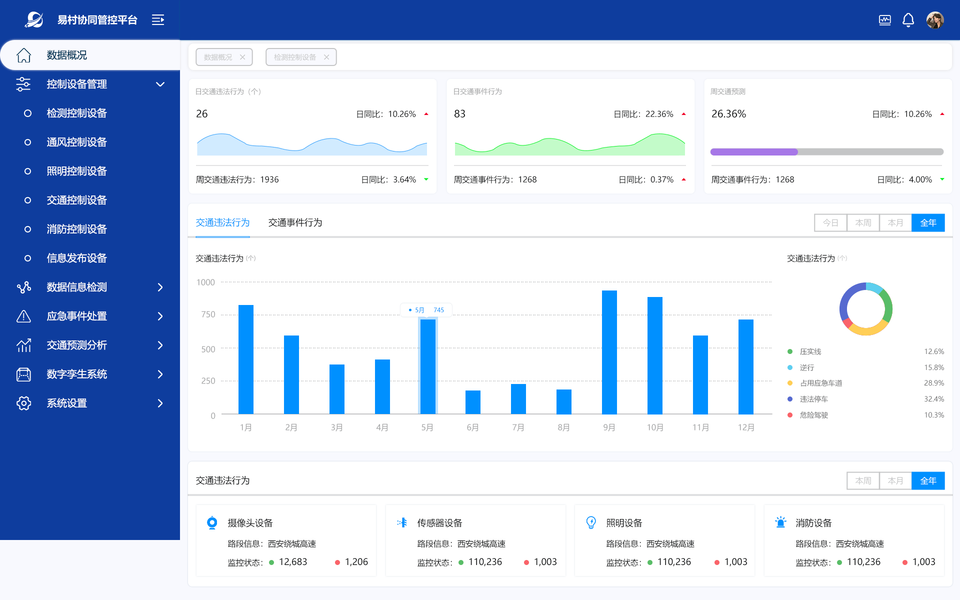Click the warning triangle icon for 应急事件处置
The image size is (960, 600).
(23, 316)
